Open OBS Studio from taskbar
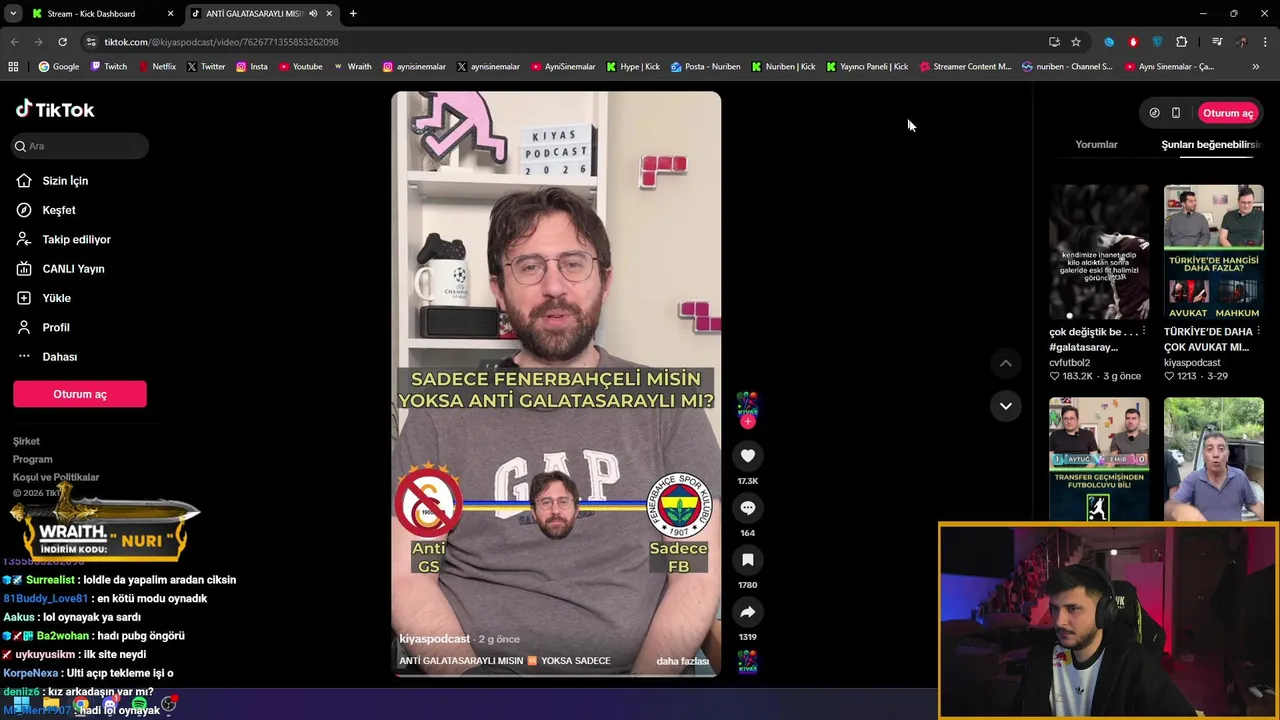The height and width of the screenshot is (720, 1280). pyautogui.click(x=168, y=705)
